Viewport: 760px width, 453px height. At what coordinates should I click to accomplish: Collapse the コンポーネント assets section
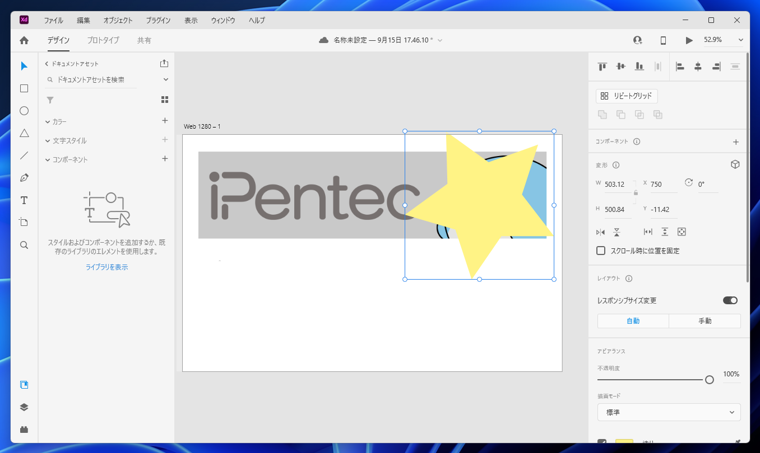point(48,159)
